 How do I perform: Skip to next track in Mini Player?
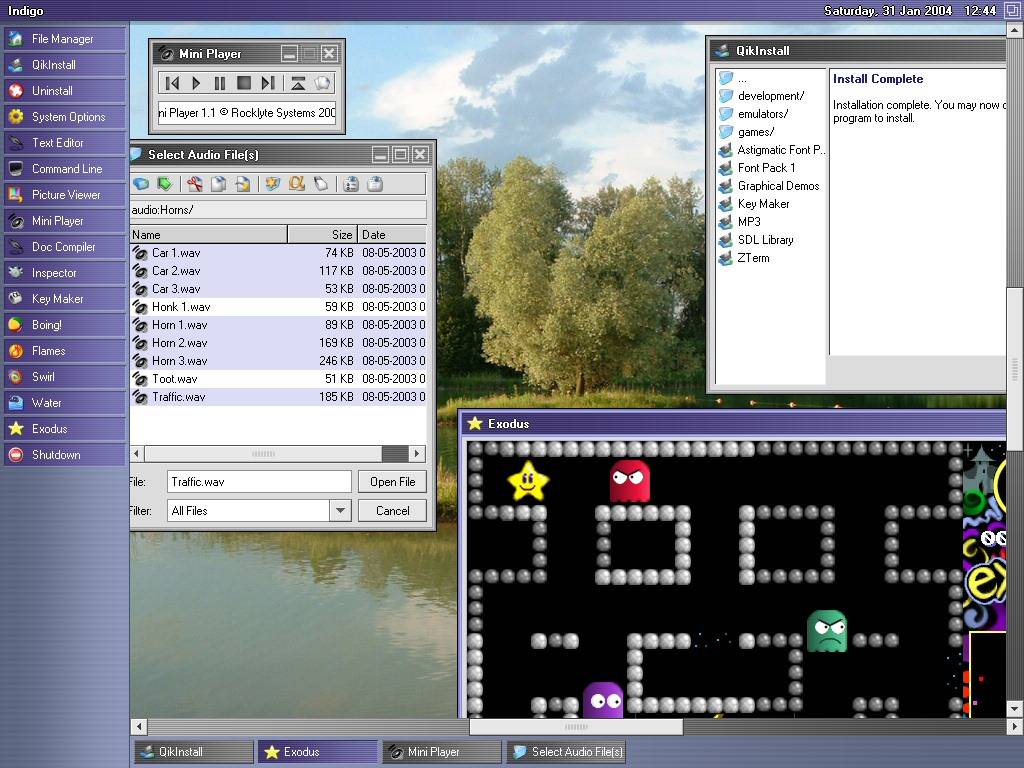pos(268,83)
